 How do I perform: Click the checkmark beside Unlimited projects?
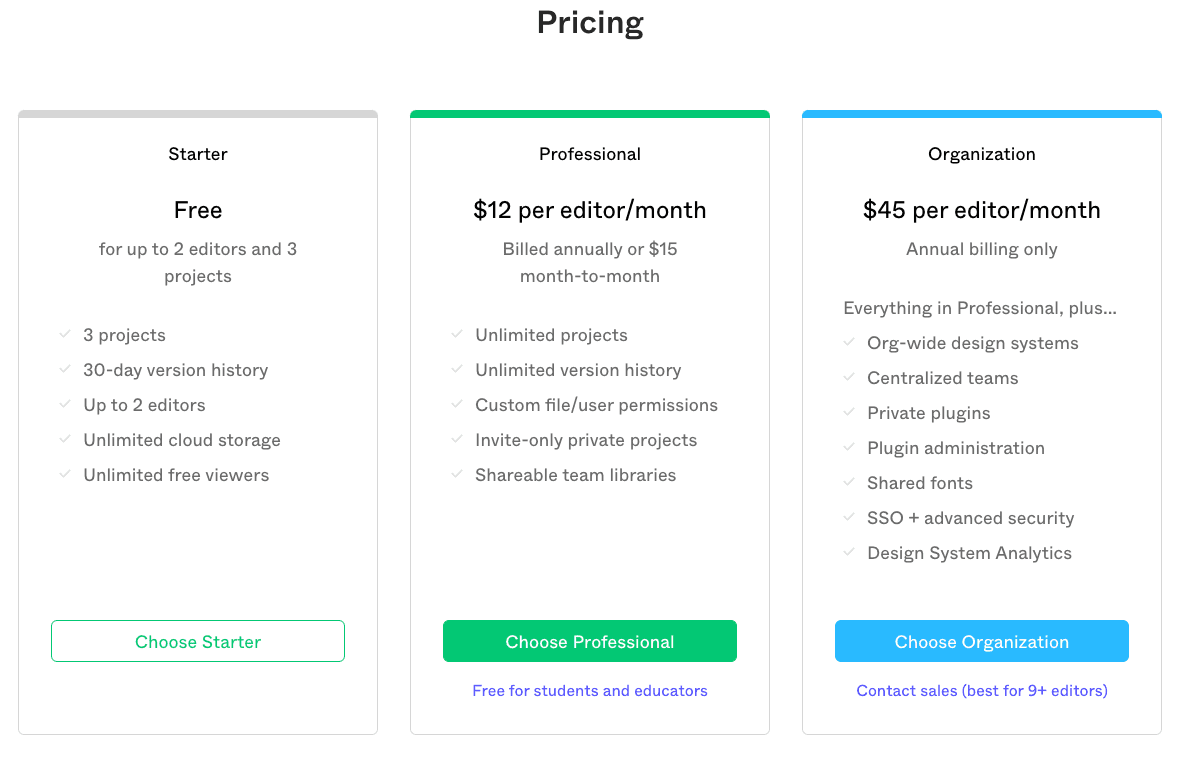pyautogui.click(x=457, y=335)
